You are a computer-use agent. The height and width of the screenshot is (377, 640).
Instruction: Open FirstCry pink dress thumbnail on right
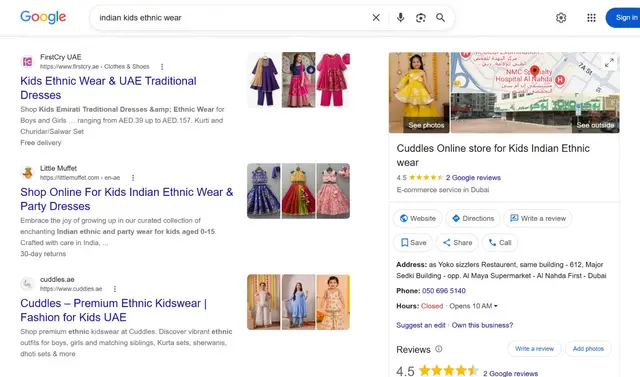click(333, 80)
